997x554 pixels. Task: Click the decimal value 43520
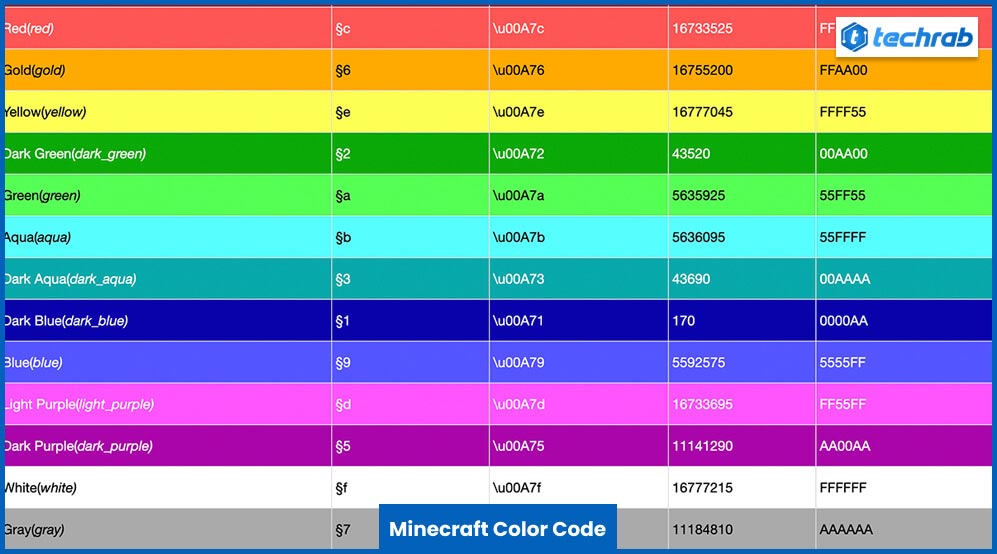point(691,154)
